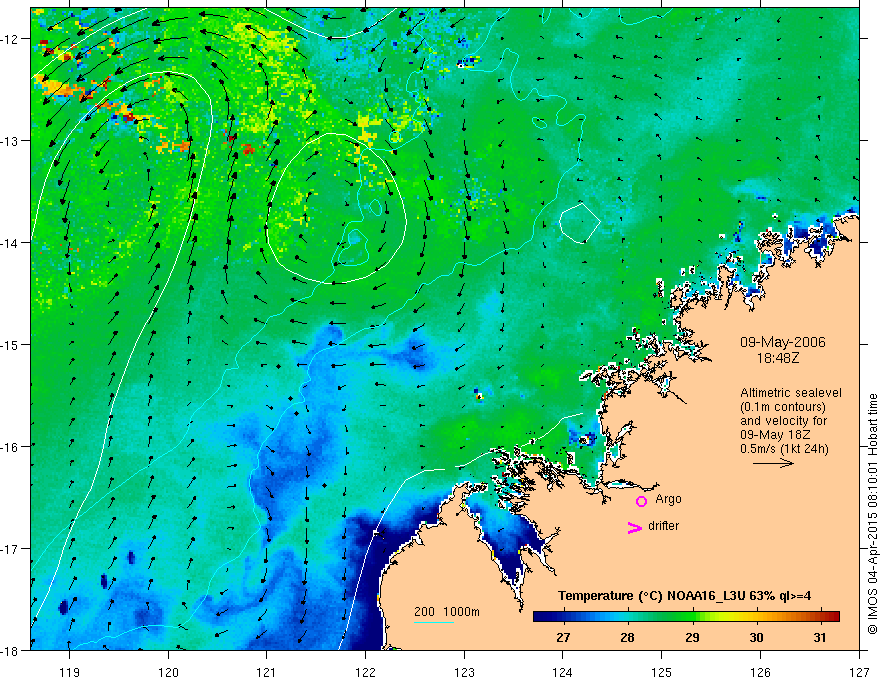Image resolution: width=880 pixels, height=680 pixels.
Task: Click colorbar tick label 27
Action: [x=563, y=637]
